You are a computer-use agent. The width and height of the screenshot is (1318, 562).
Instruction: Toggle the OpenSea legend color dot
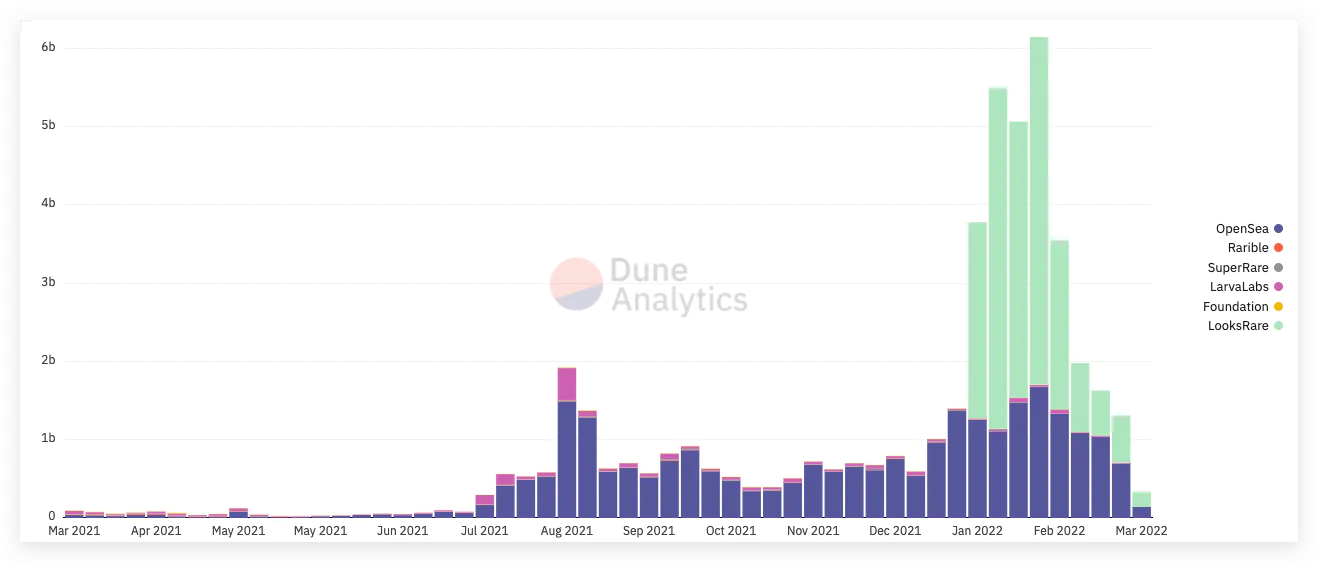point(1278,229)
